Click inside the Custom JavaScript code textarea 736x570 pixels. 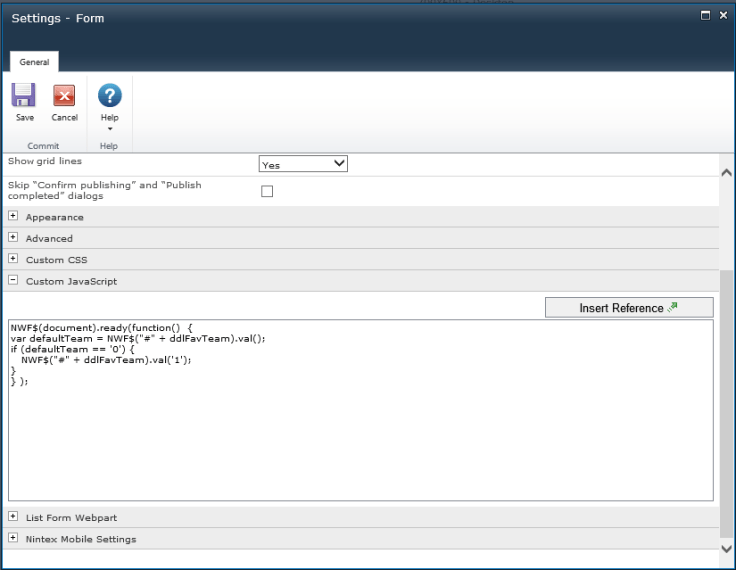click(x=360, y=430)
